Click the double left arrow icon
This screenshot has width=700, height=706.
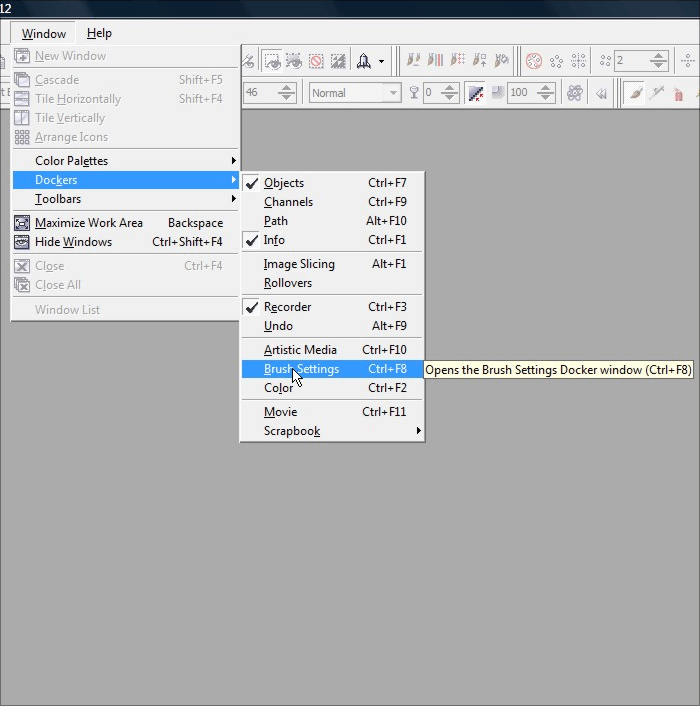(x=602, y=93)
